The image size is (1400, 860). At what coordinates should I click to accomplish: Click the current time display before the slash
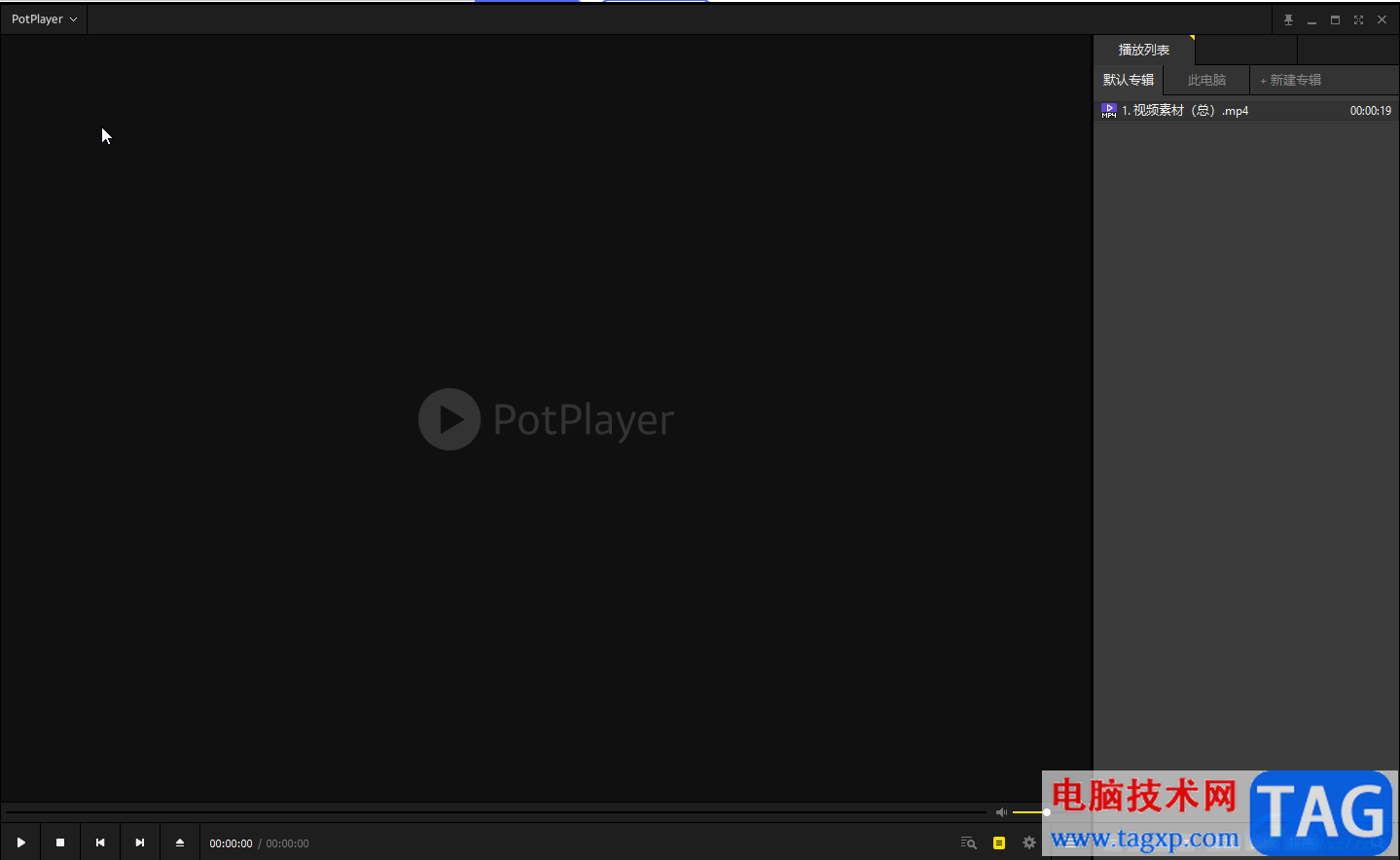(x=231, y=843)
